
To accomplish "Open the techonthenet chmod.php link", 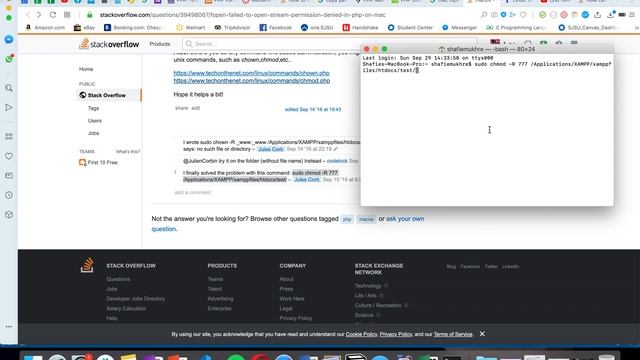I will [251, 81].
